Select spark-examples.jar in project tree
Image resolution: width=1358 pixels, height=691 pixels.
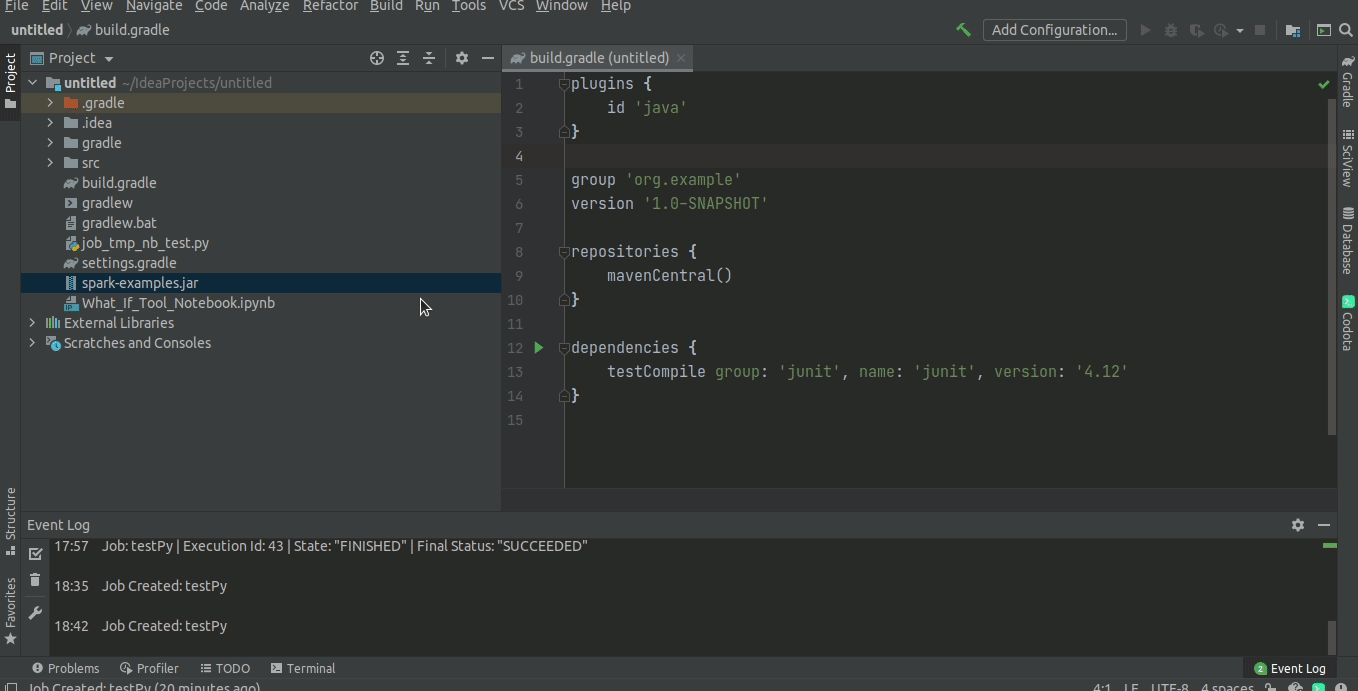click(x=139, y=283)
